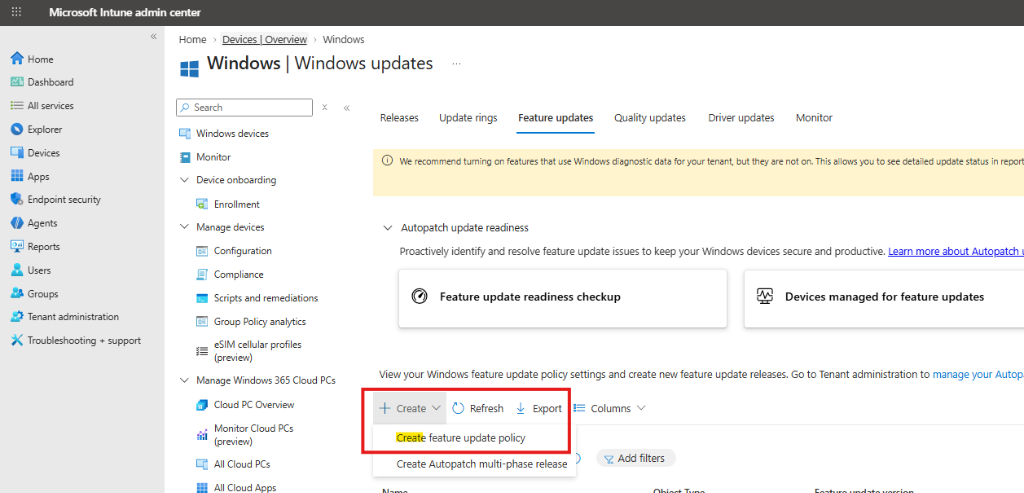Collapse the Device onboarding section
Image resolution: width=1024 pixels, height=493 pixels.
[184, 180]
